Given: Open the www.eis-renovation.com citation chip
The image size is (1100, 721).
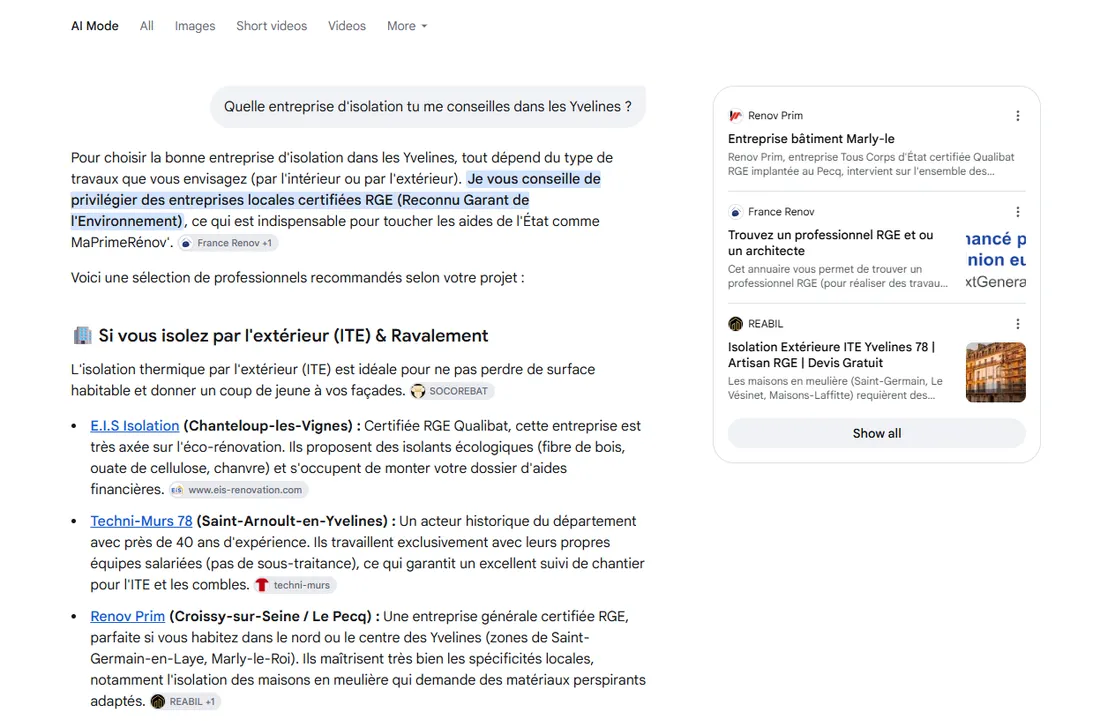Looking at the screenshot, I should pyautogui.click(x=238, y=490).
